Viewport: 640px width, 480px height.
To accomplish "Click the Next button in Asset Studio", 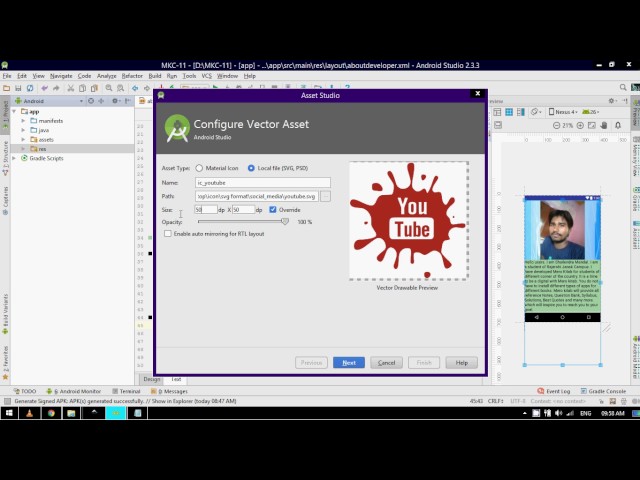I will [x=349, y=362].
